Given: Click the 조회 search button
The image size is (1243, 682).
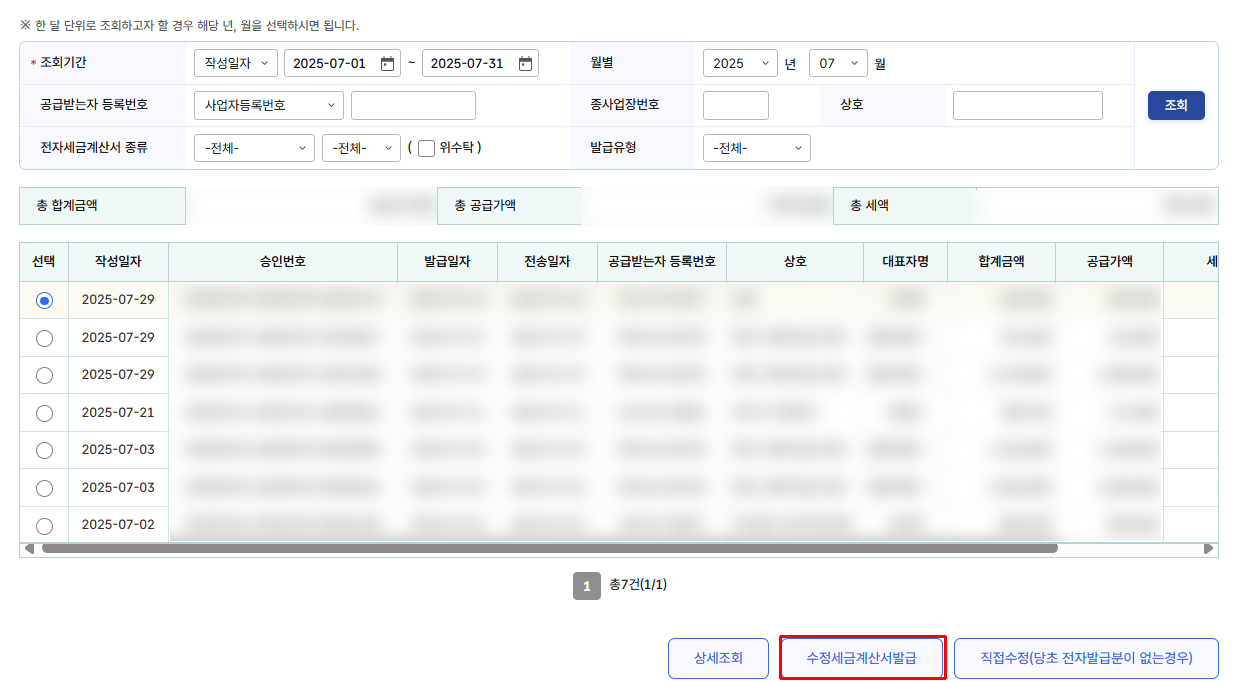Looking at the screenshot, I should (1176, 105).
